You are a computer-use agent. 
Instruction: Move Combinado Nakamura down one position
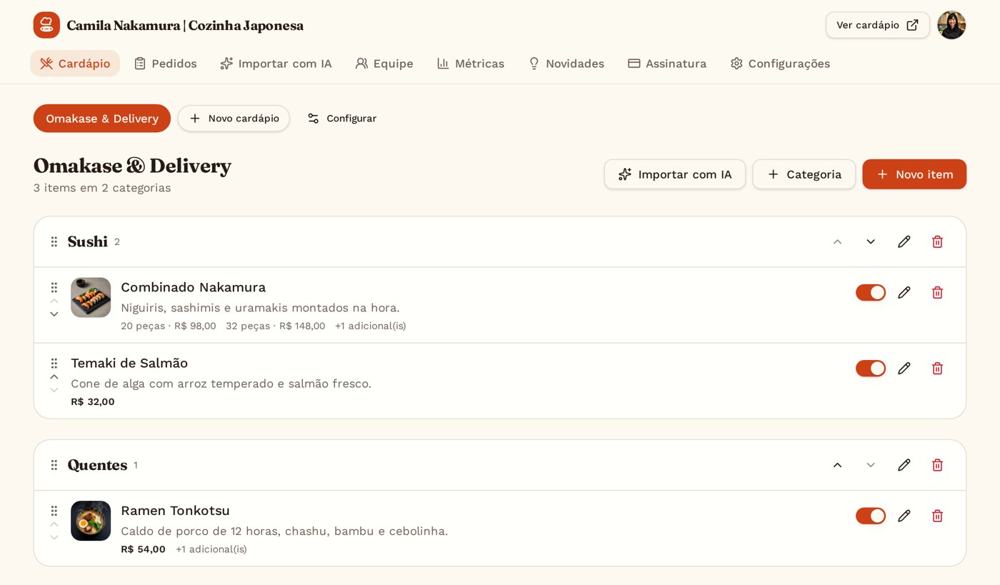click(54, 314)
